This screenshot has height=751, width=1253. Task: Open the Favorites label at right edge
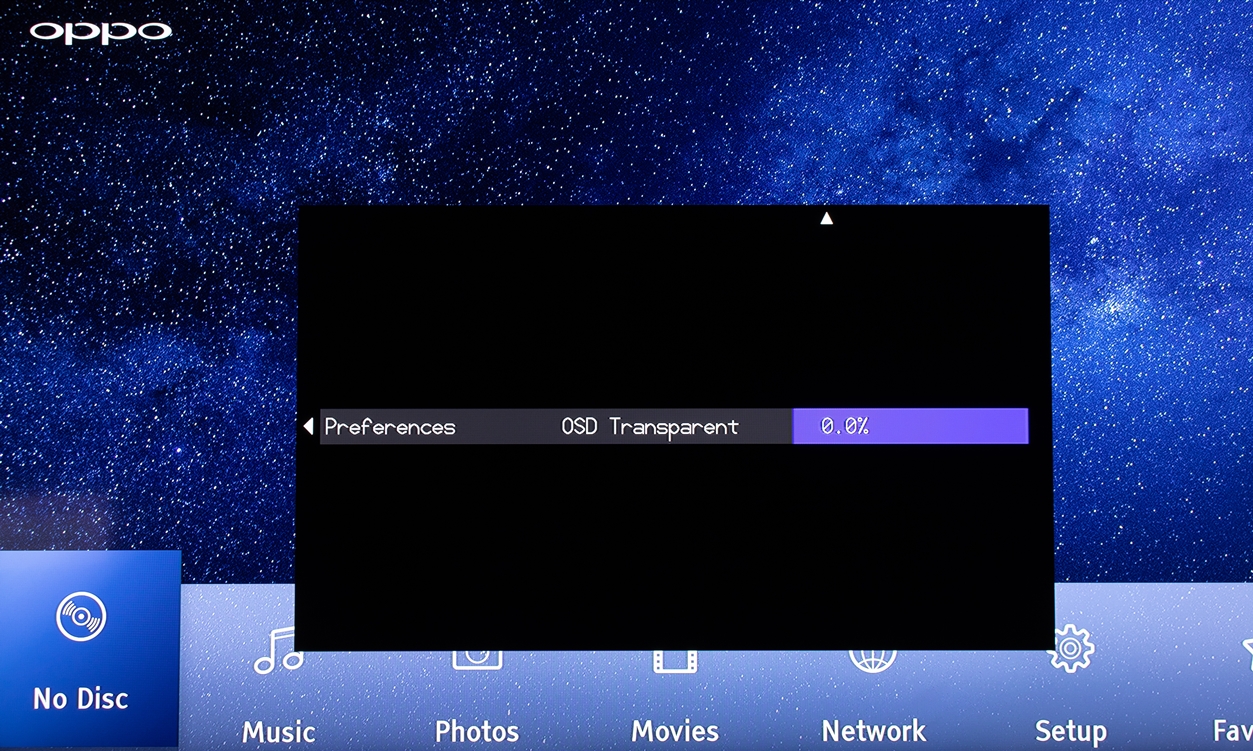pos(1232,732)
